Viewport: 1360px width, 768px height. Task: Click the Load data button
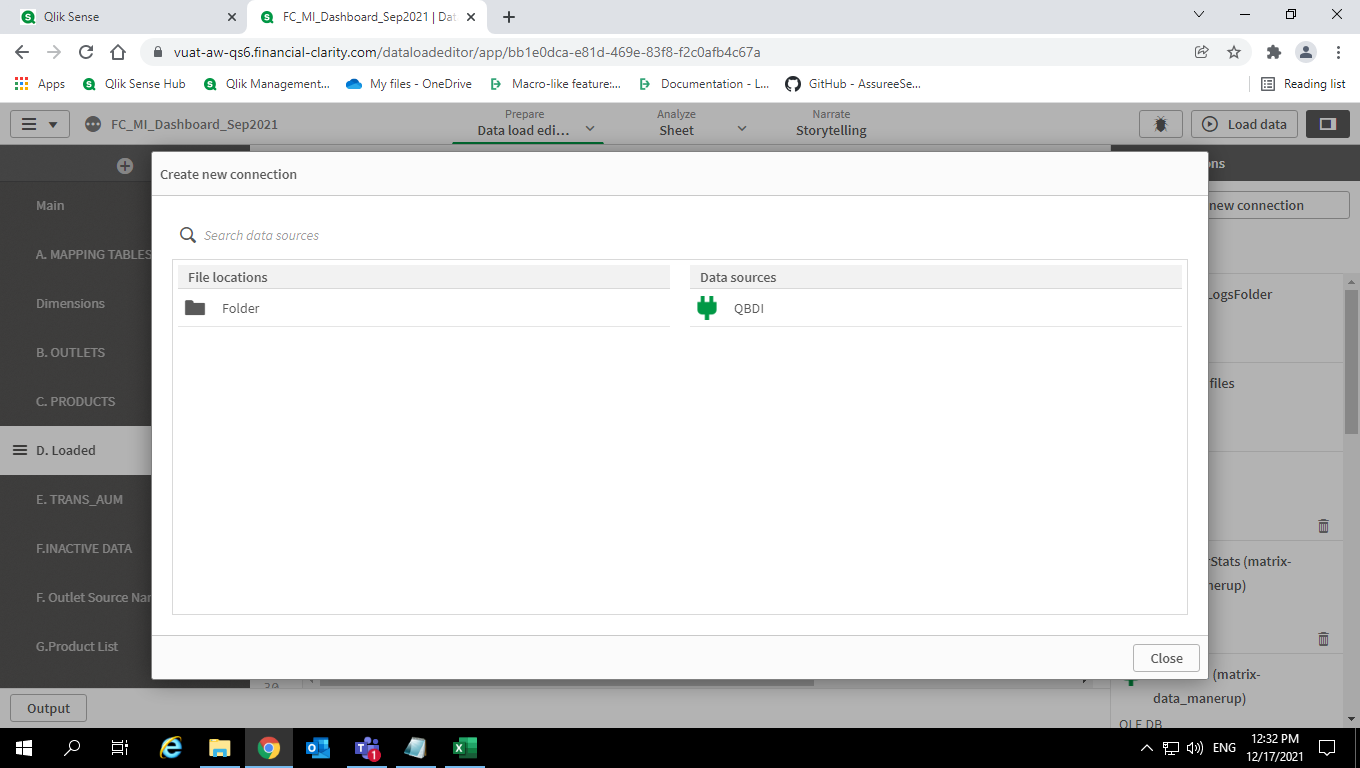click(x=1244, y=123)
